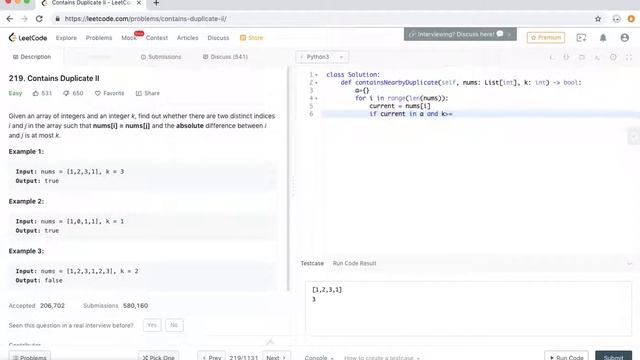Open Articles in the navbar

[x=187, y=38]
